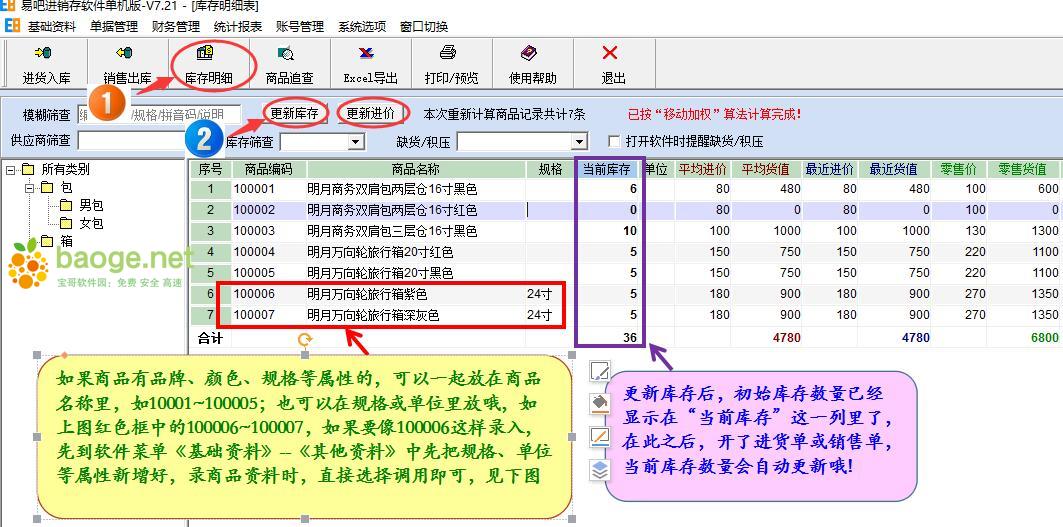Click the 打印/预览 printer icon
This screenshot has height=527, width=1063.
point(450,63)
